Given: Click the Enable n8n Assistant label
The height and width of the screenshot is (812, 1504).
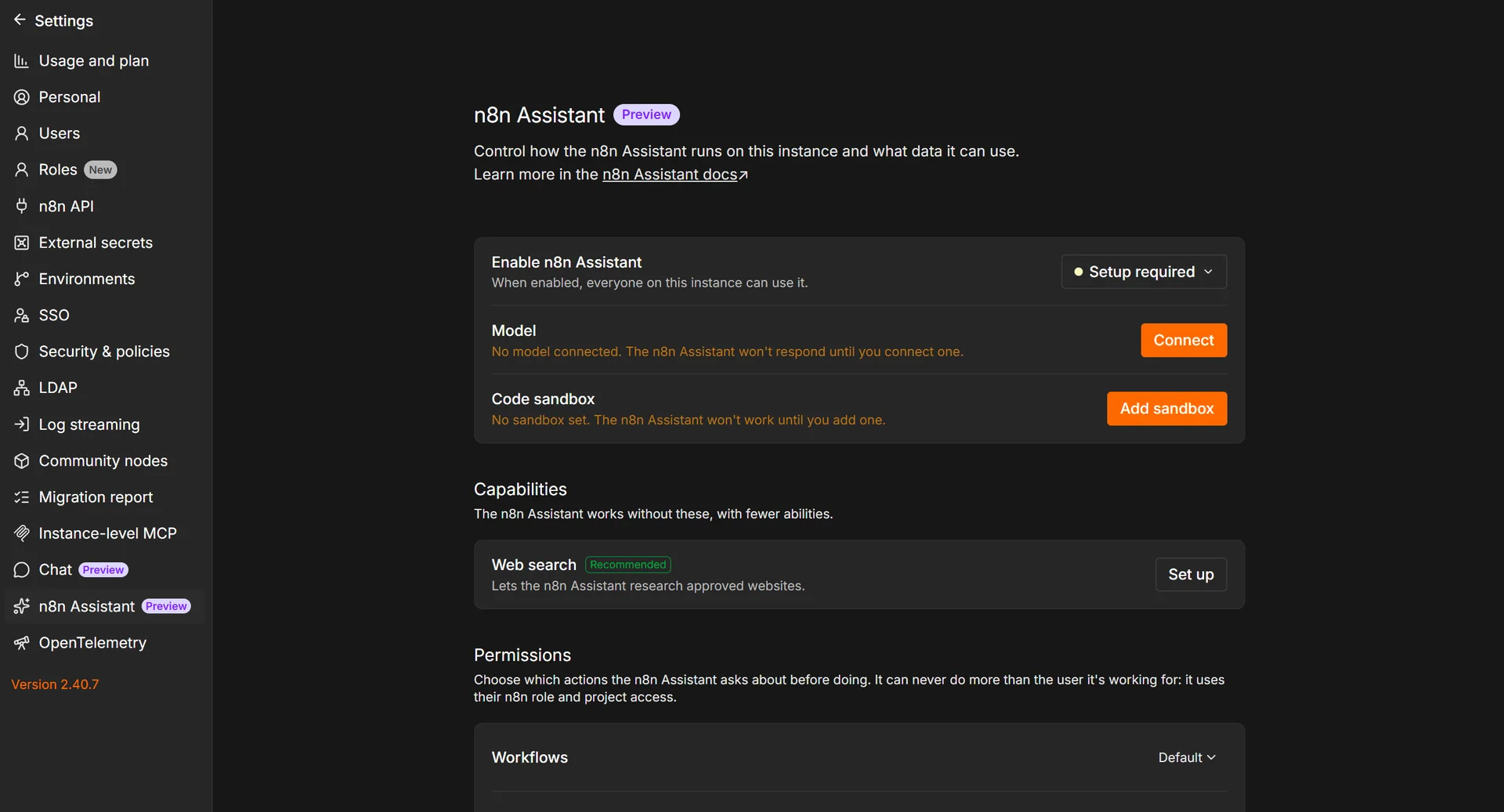Looking at the screenshot, I should tap(566, 262).
